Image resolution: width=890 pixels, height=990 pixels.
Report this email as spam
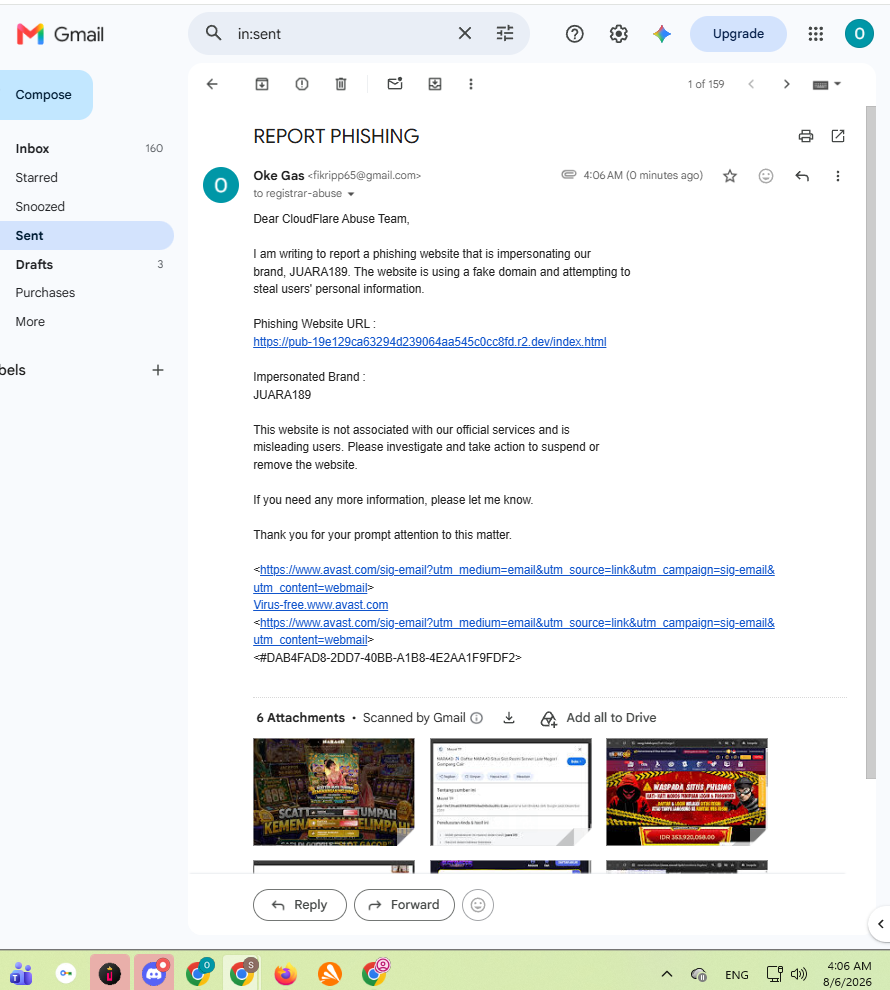[x=302, y=84]
